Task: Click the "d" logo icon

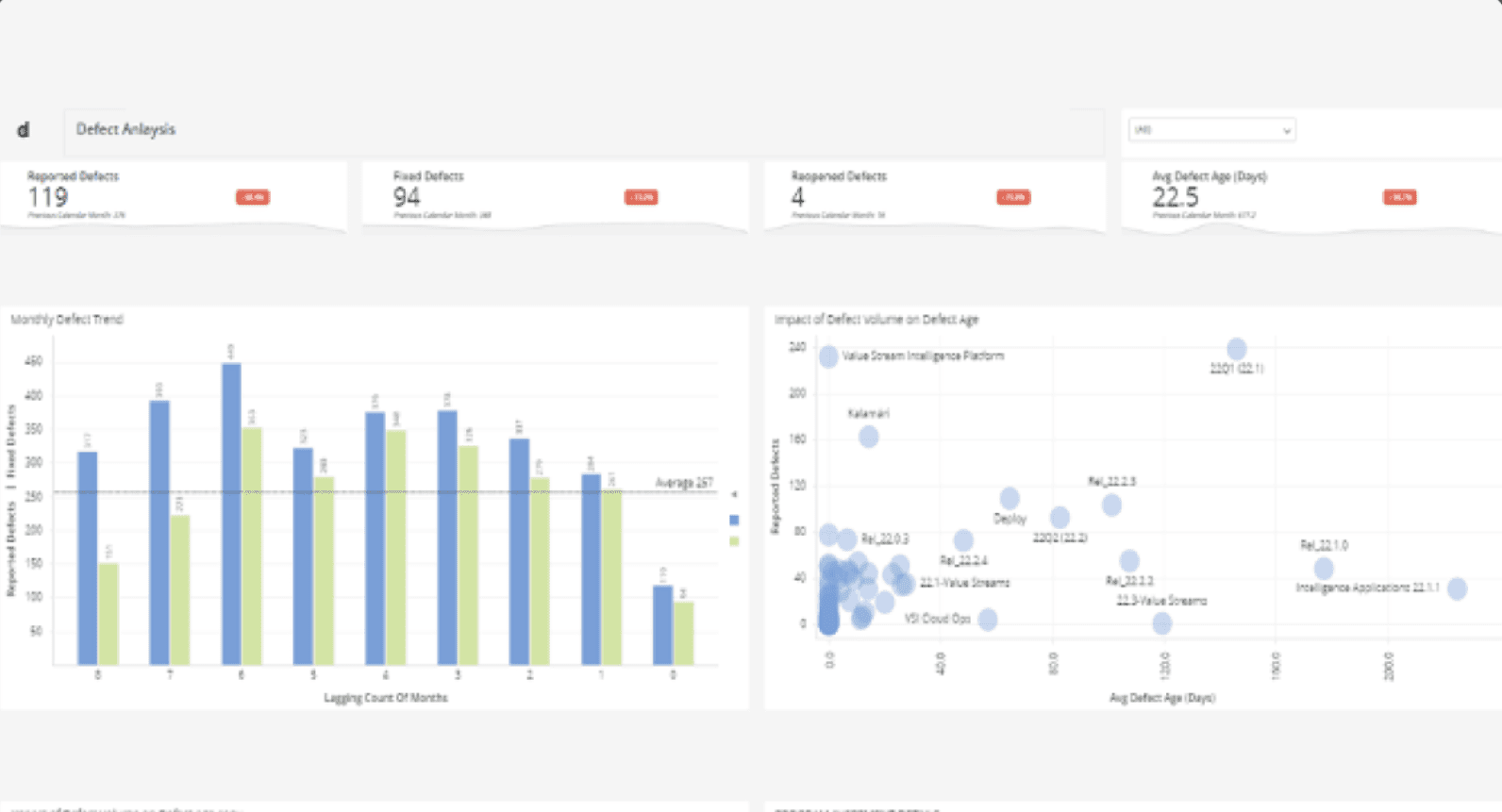Action: (x=24, y=130)
